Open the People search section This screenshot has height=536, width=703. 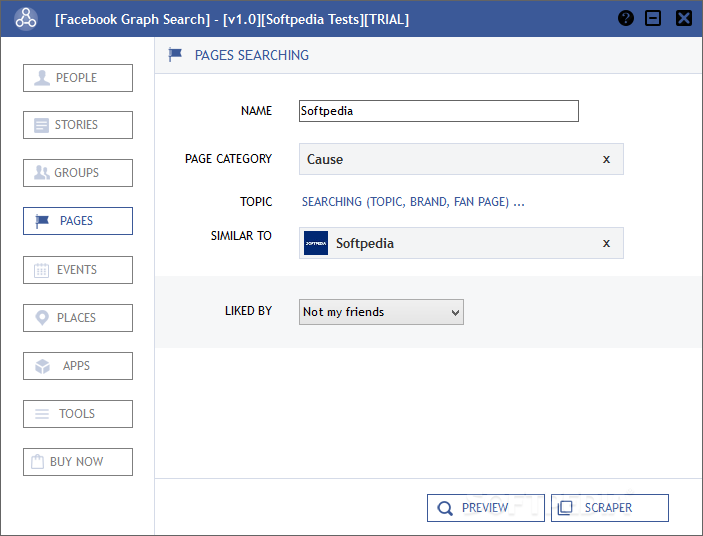pyautogui.click(x=78, y=78)
